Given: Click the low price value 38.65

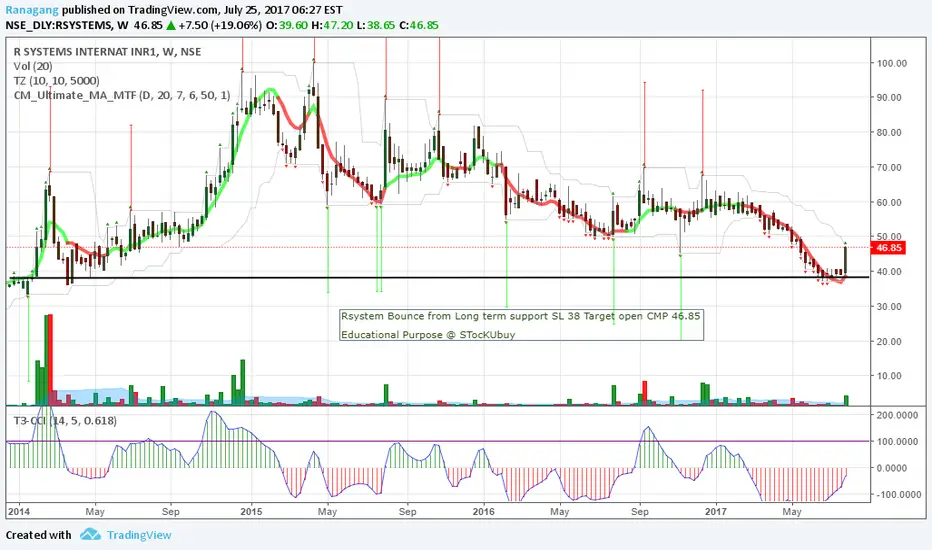Looking at the screenshot, I should click(x=381, y=25).
